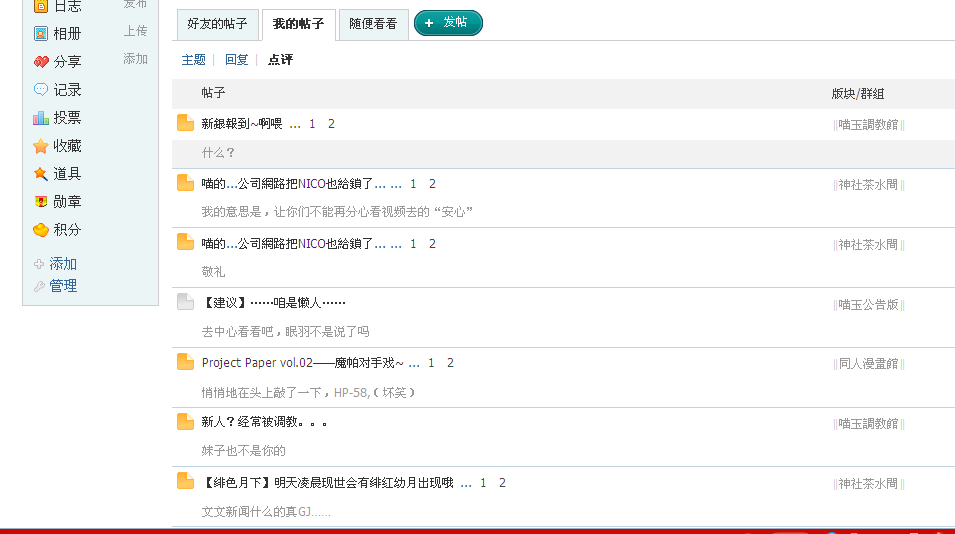Image resolution: width=955 pixels, height=534 pixels.
Task: Show the 主题 filter list
Action: (194, 60)
